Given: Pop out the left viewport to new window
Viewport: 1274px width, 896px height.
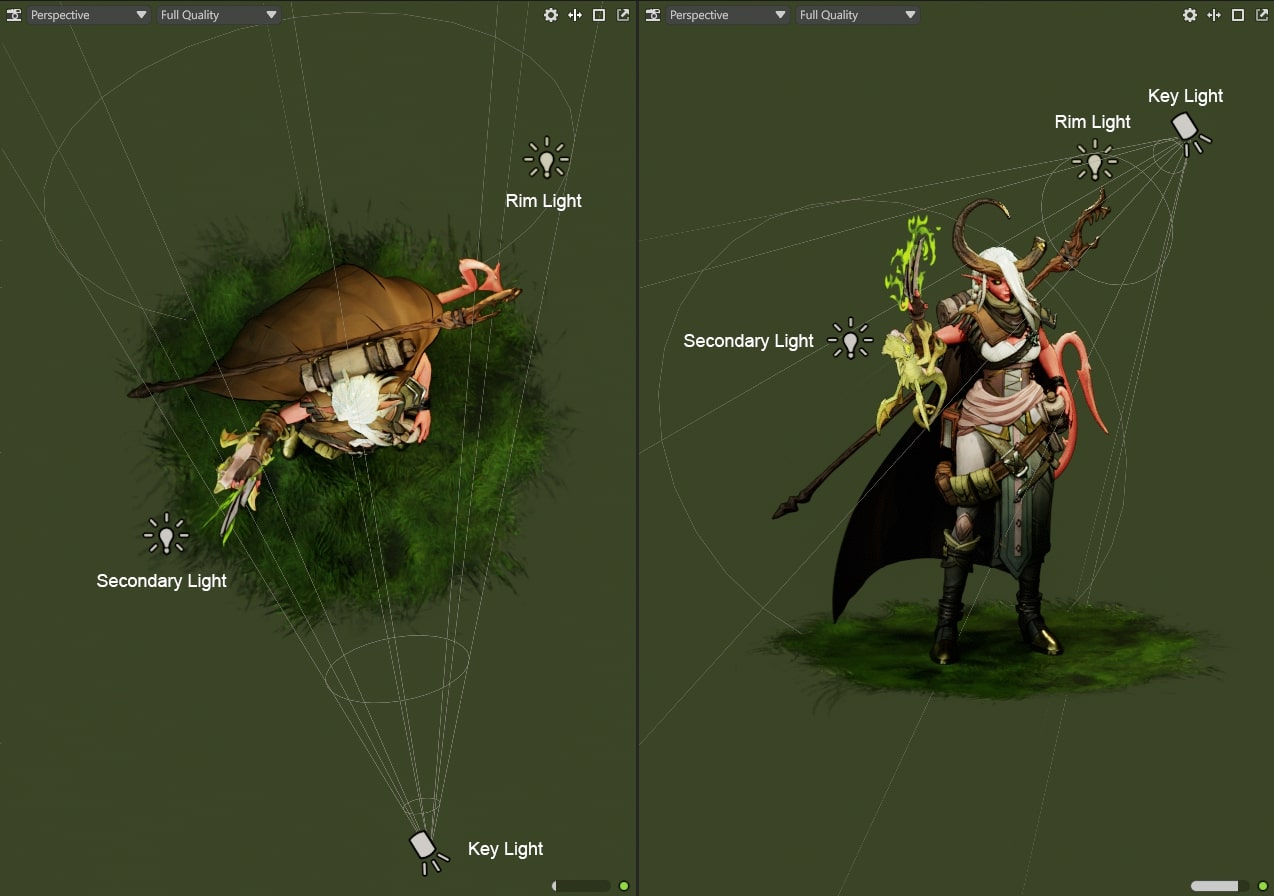Looking at the screenshot, I should click(623, 15).
